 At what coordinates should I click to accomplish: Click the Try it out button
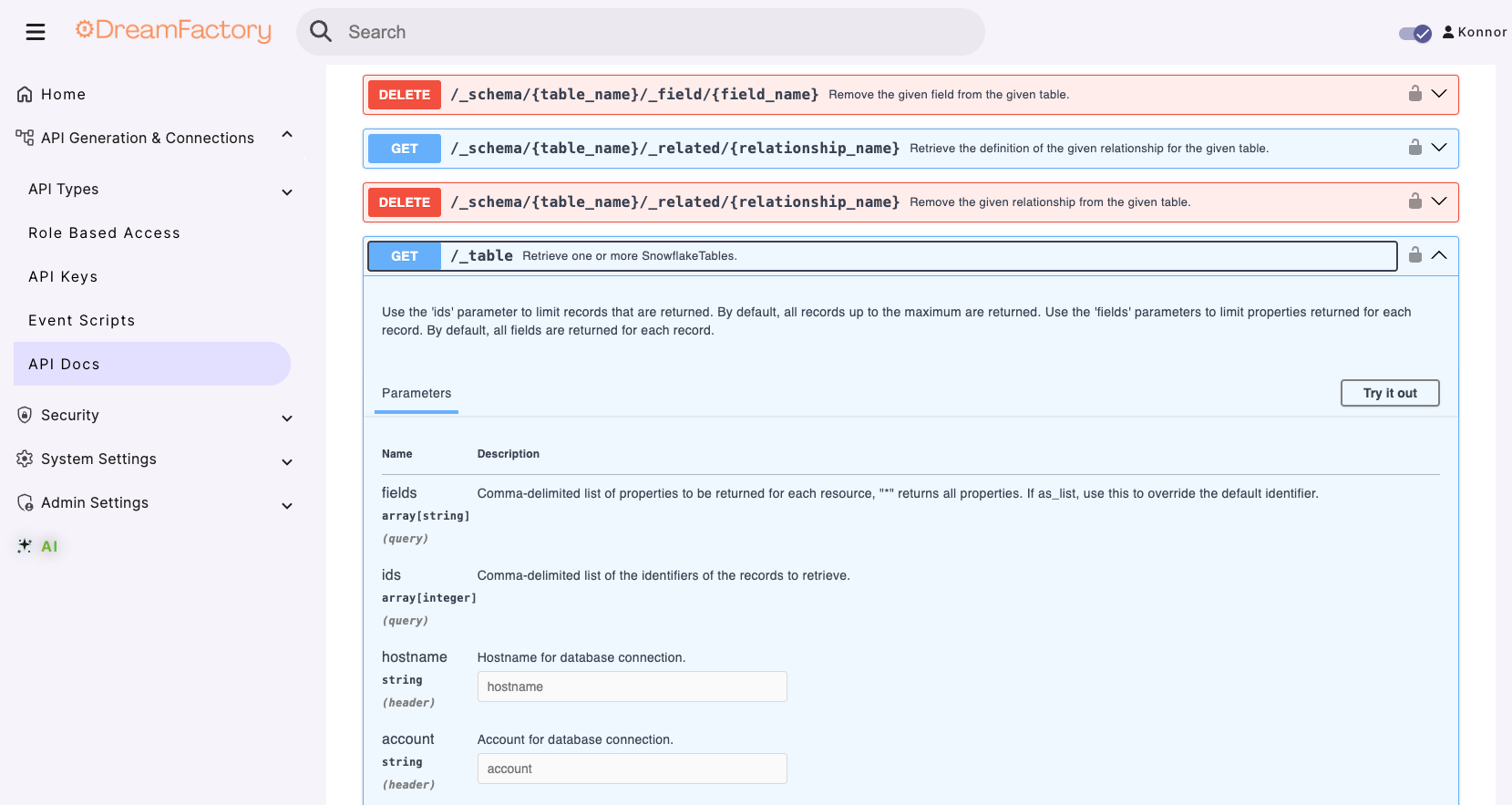point(1390,393)
